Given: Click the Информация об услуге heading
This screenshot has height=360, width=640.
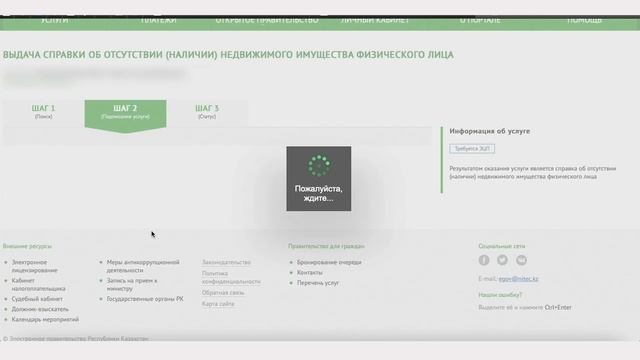Looking at the screenshot, I should (490, 131).
